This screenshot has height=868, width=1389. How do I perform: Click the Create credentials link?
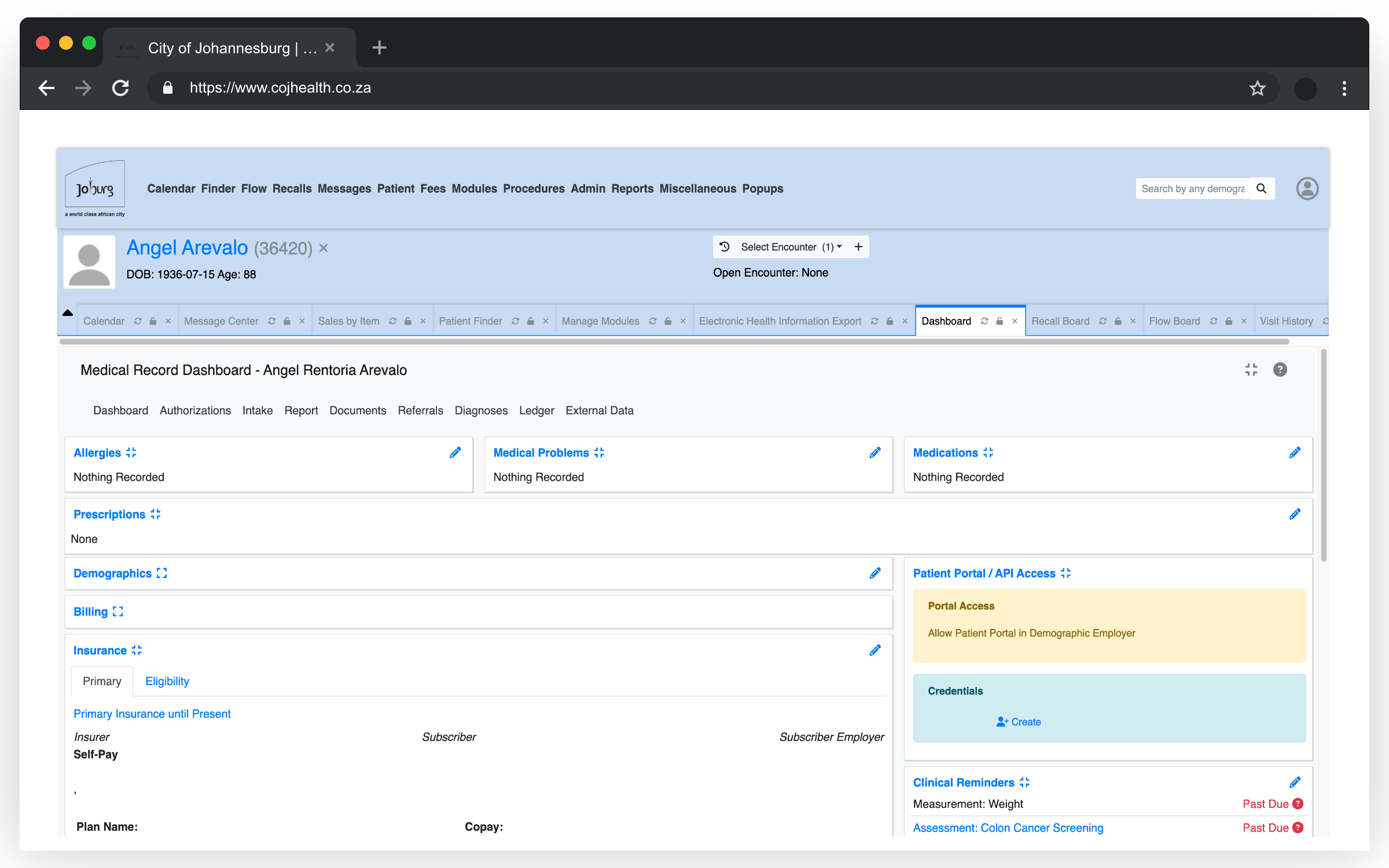[x=1019, y=722]
